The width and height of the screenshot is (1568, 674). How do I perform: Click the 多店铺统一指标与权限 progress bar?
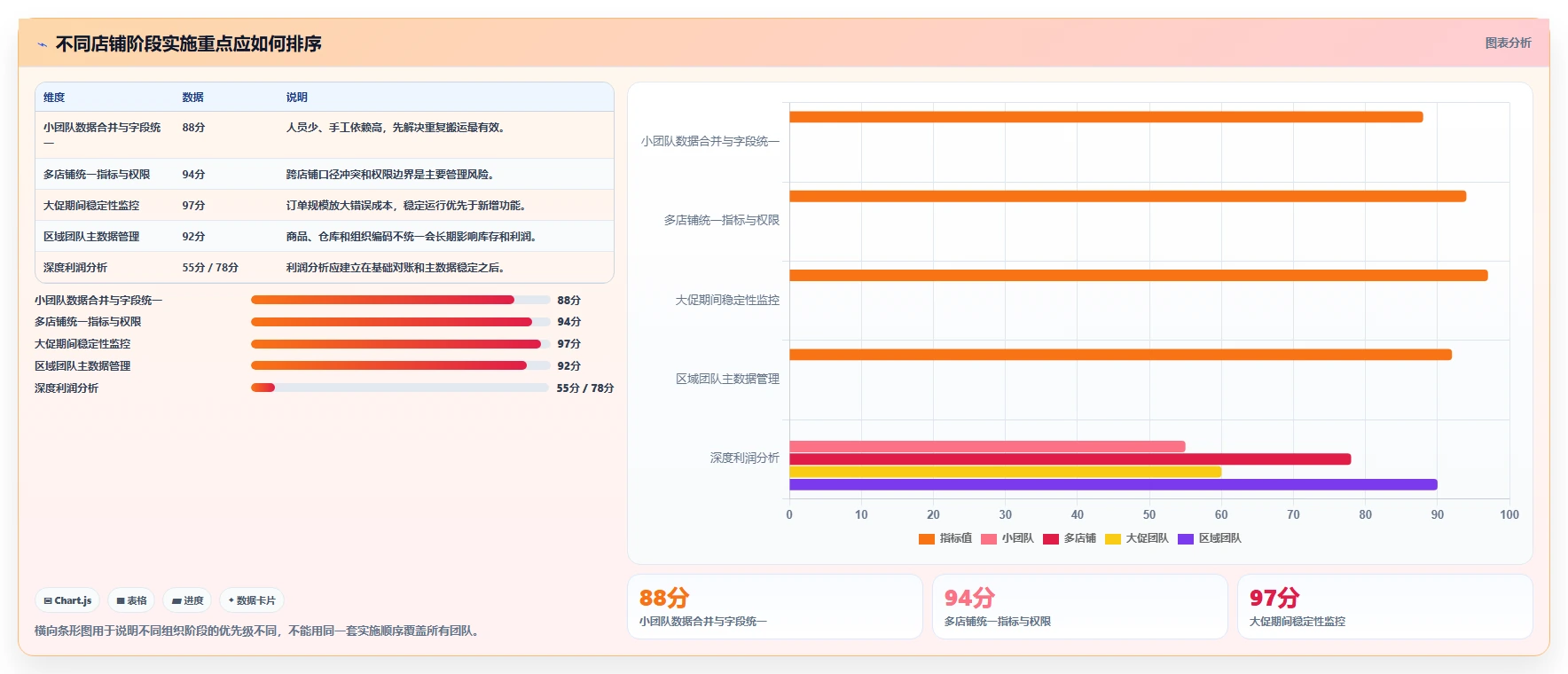tap(400, 322)
